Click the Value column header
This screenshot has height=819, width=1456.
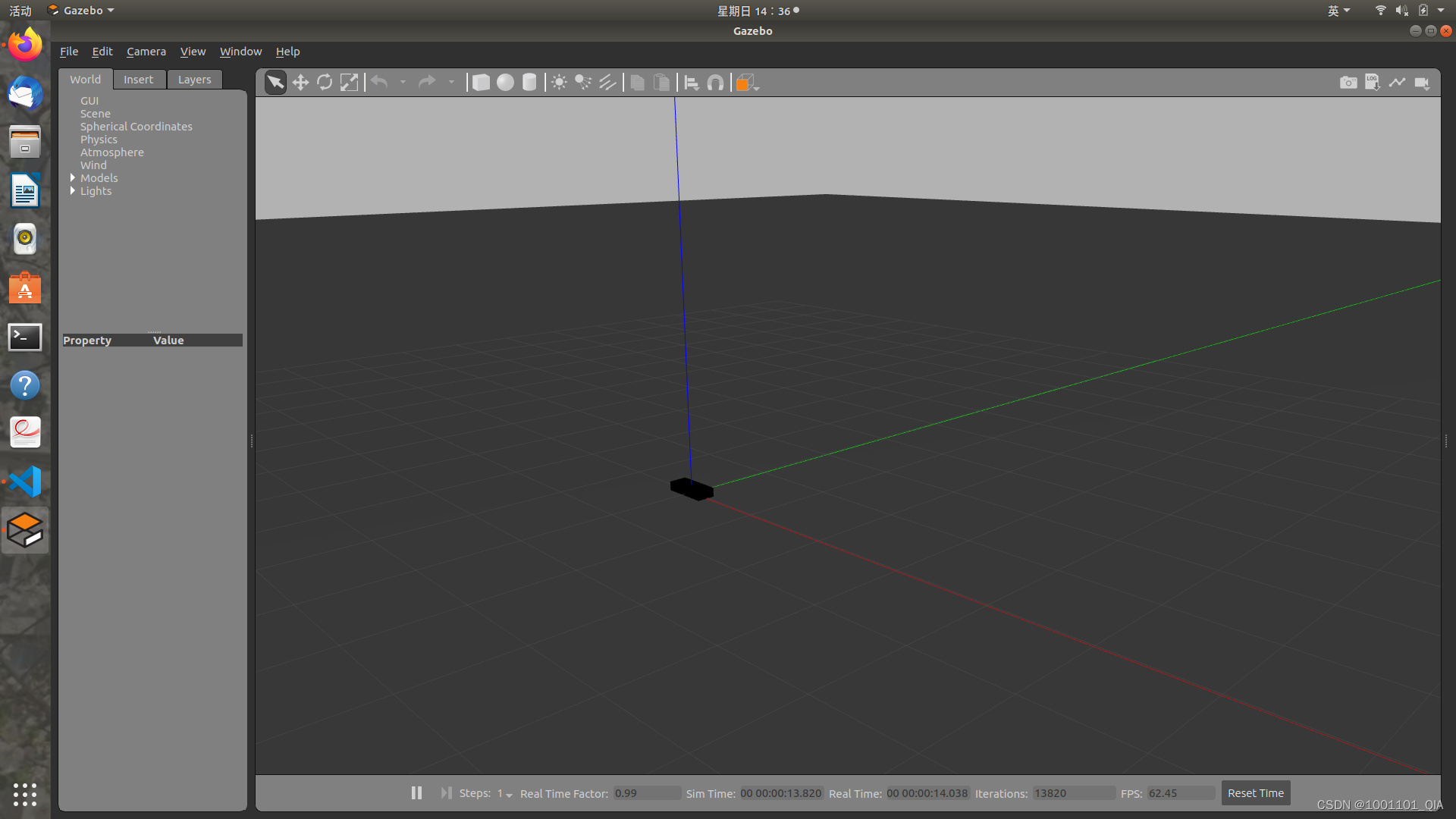click(168, 340)
